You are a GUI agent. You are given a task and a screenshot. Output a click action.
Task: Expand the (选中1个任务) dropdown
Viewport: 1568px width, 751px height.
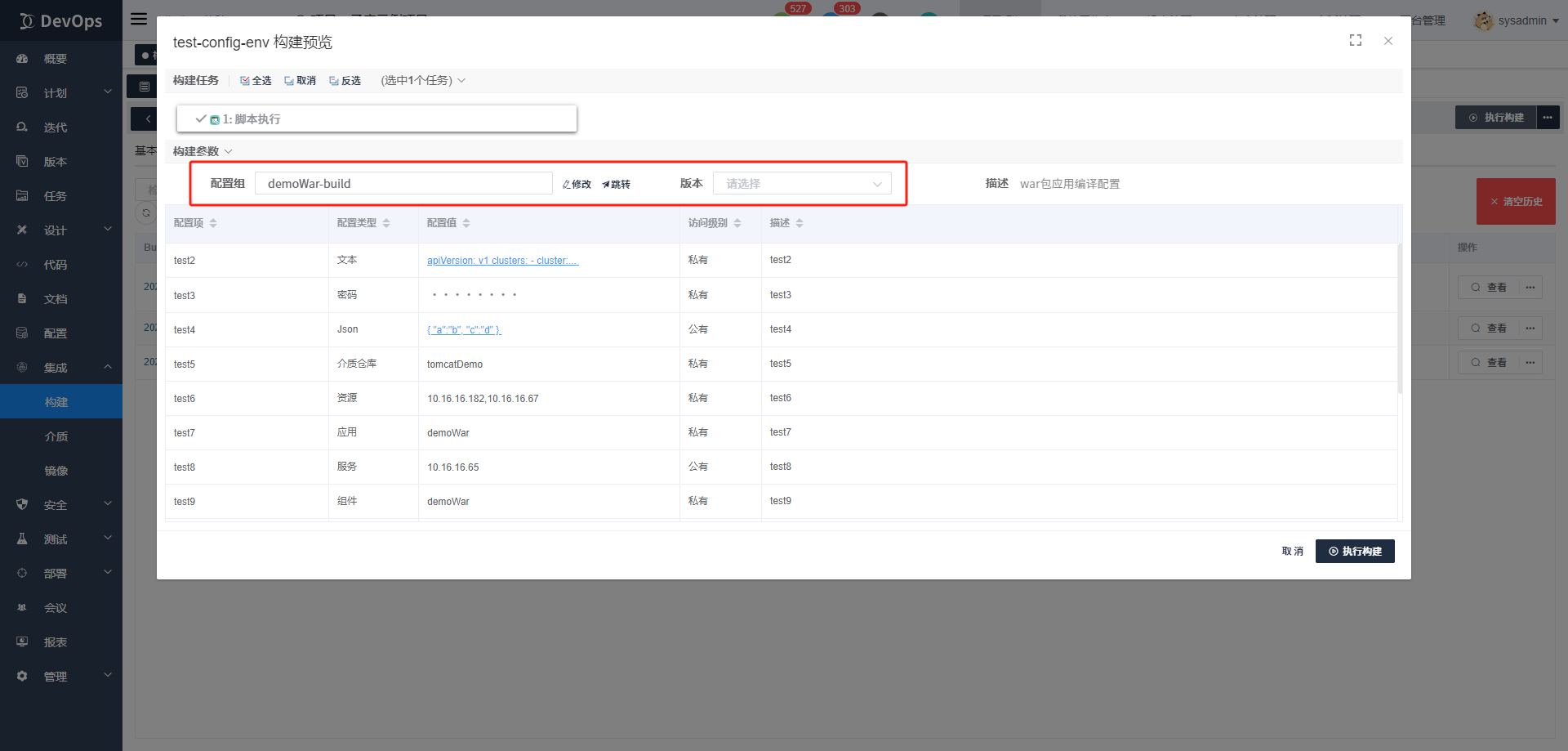point(423,81)
